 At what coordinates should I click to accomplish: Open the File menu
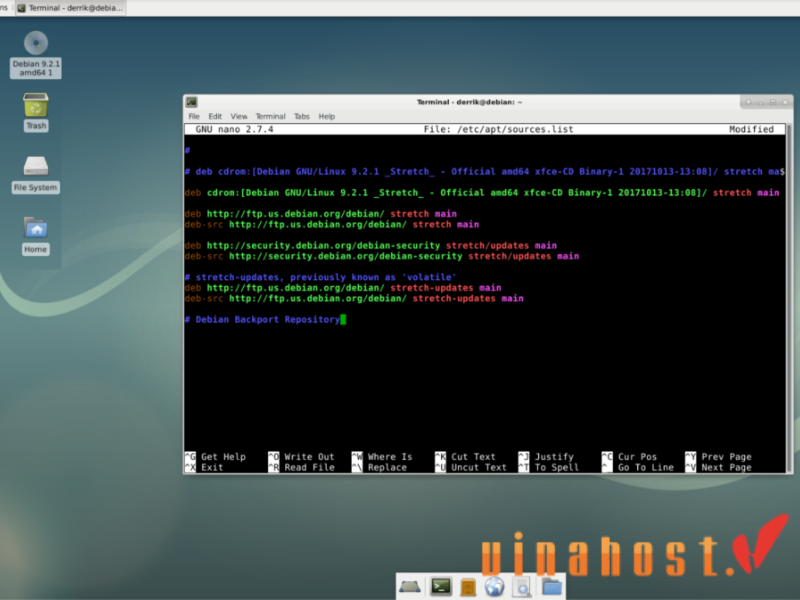point(194,116)
